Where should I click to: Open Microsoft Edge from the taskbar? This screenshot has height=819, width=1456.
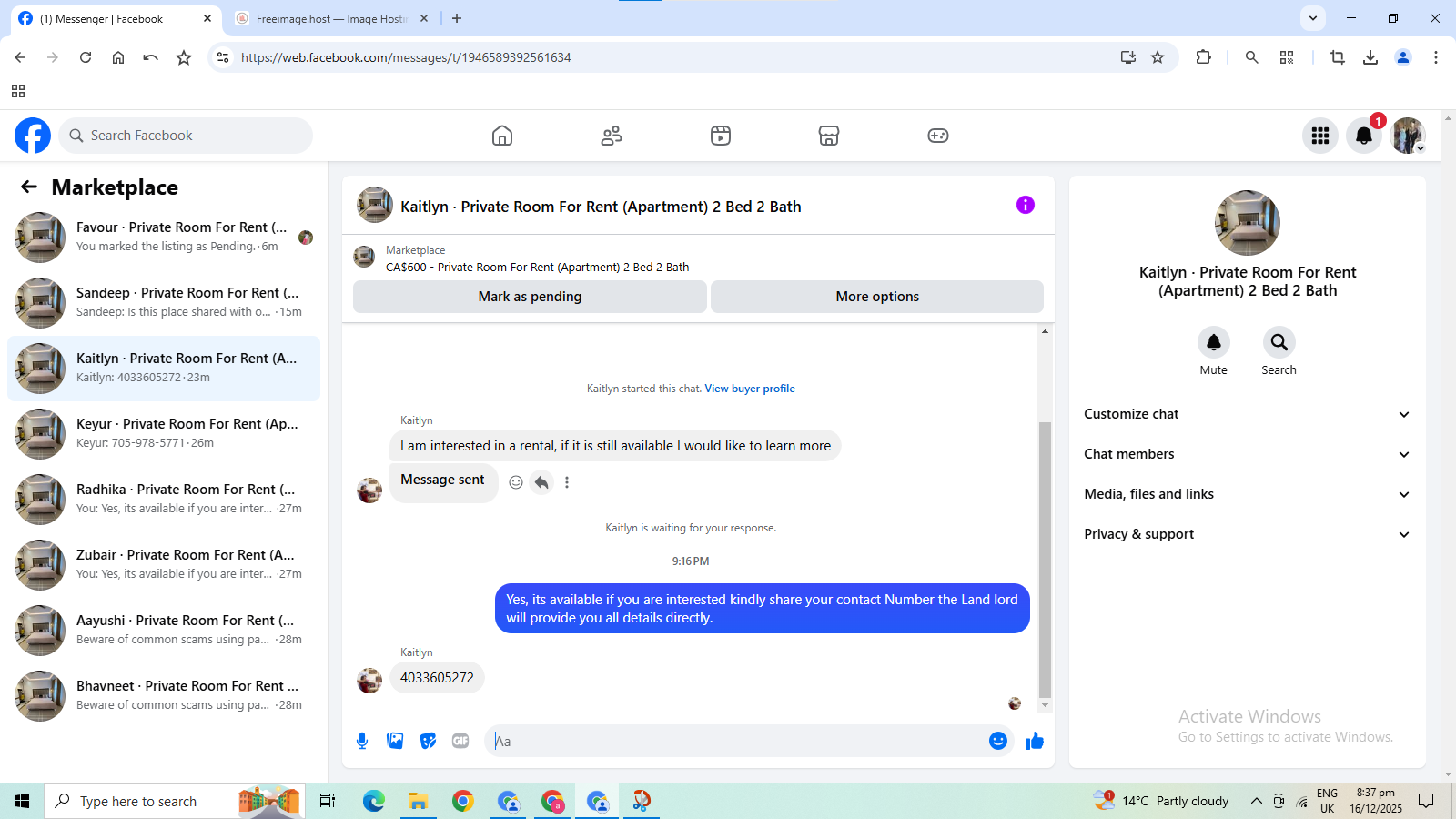373,801
